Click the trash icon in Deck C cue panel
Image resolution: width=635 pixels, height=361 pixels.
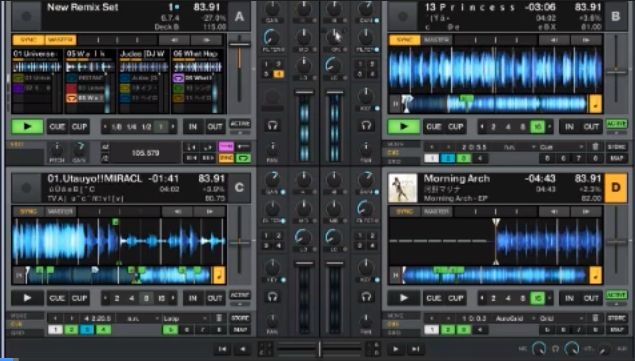point(219,318)
